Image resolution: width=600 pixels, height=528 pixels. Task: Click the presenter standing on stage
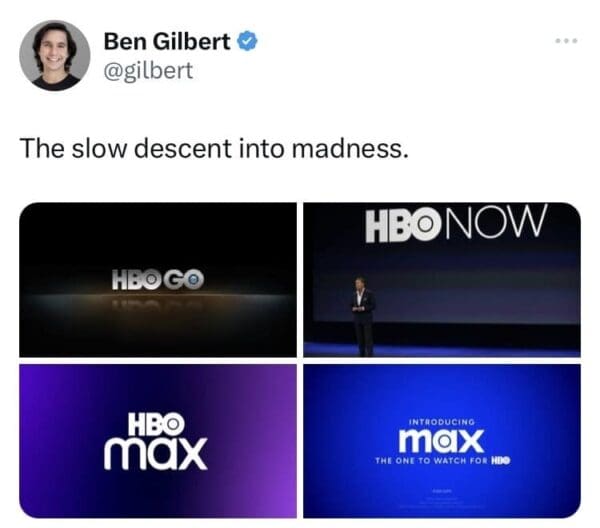click(362, 316)
